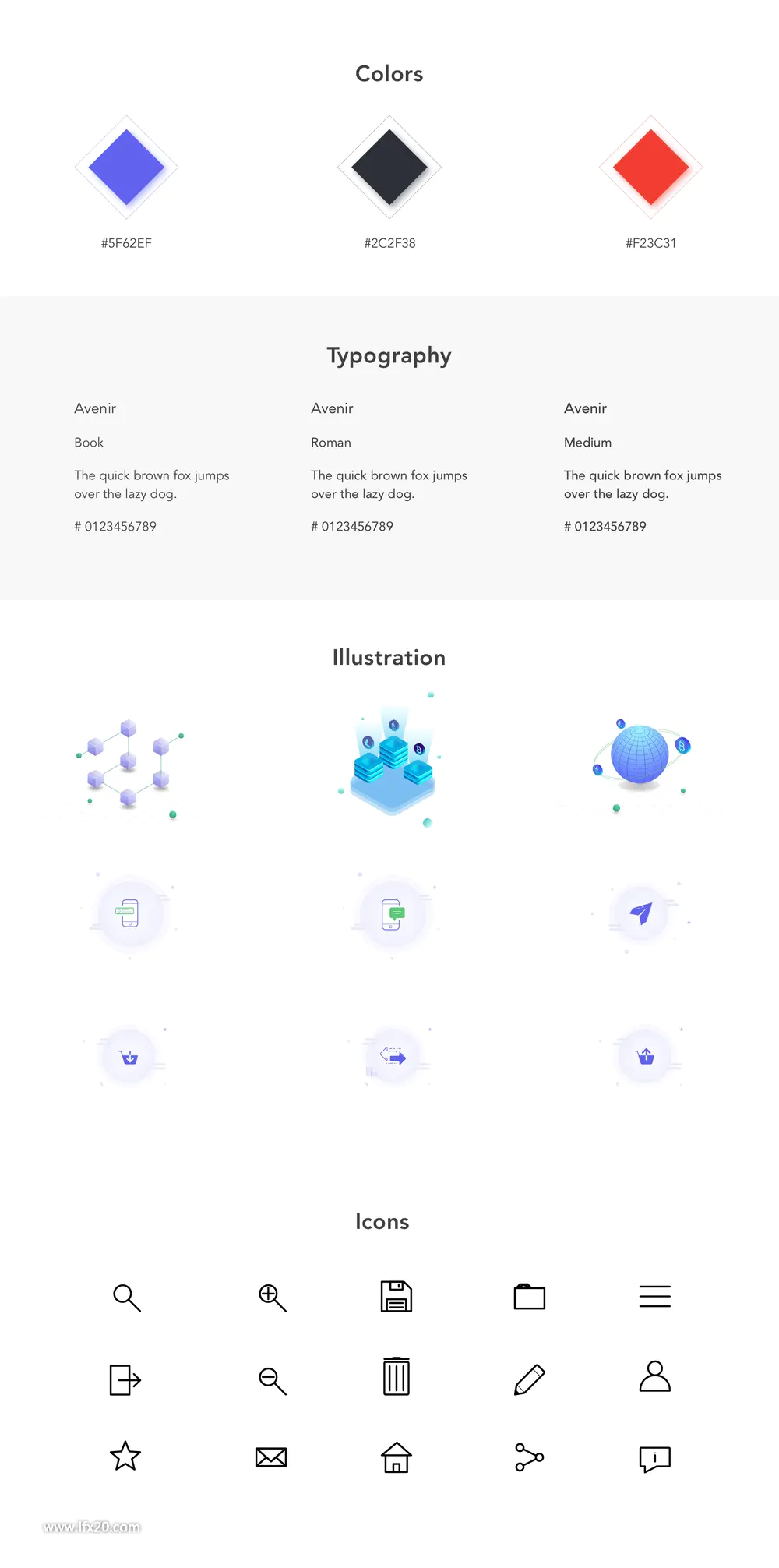
Task: Select the dark #2C2F38 color swatch
Action: point(389,167)
